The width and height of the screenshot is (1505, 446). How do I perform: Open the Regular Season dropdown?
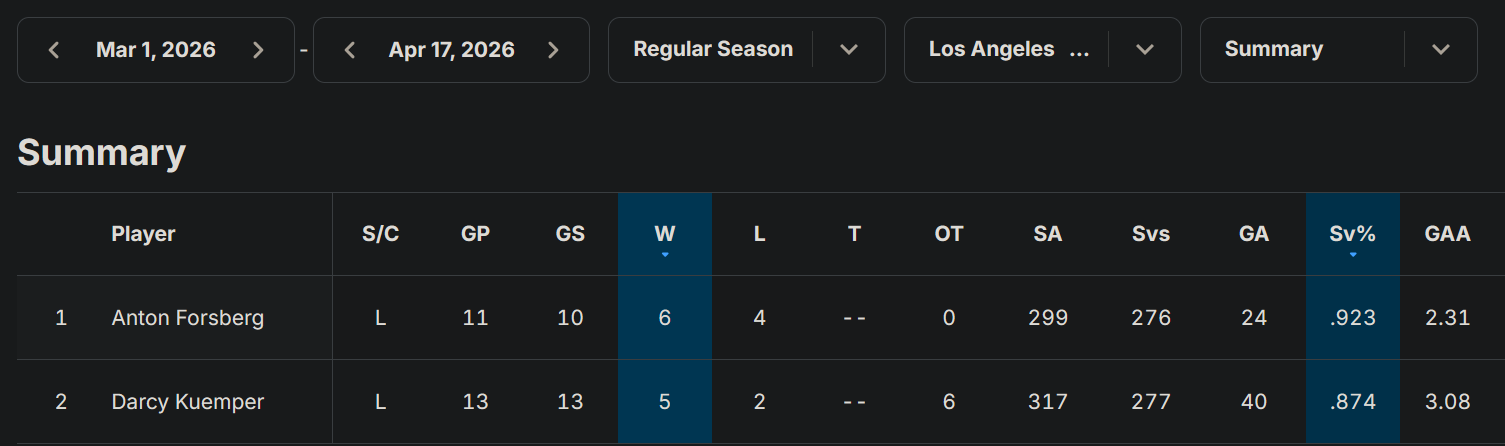tap(848, 50)
